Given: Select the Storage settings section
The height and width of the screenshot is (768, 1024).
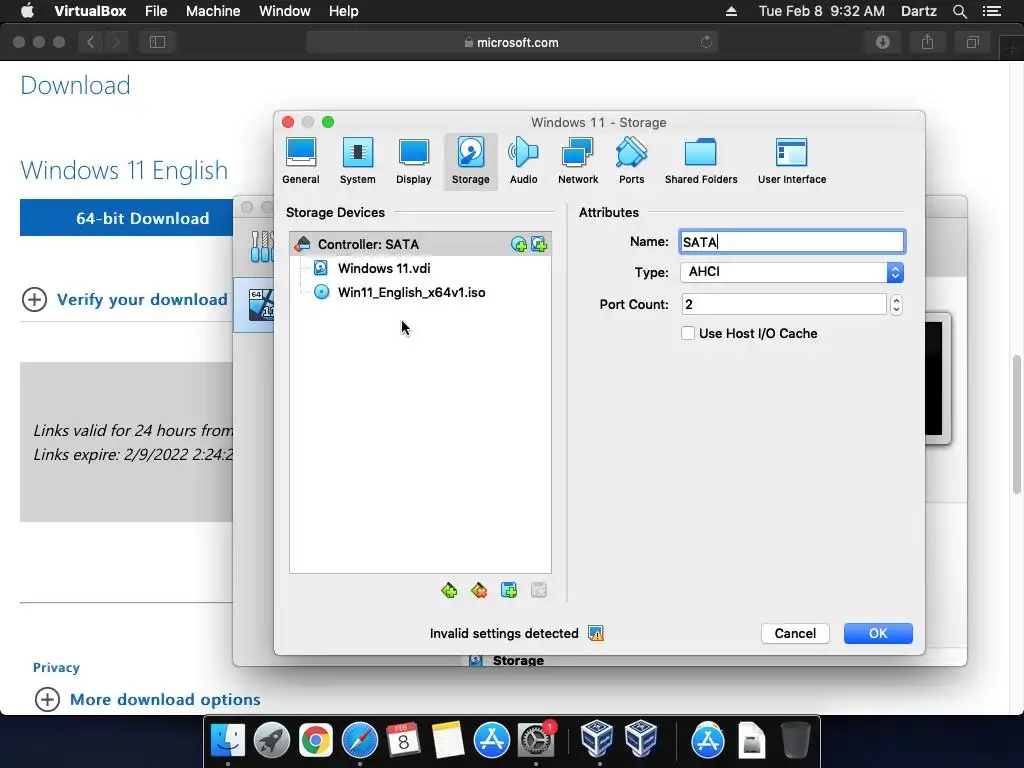Looking at the screenshot, I should 470,161.
